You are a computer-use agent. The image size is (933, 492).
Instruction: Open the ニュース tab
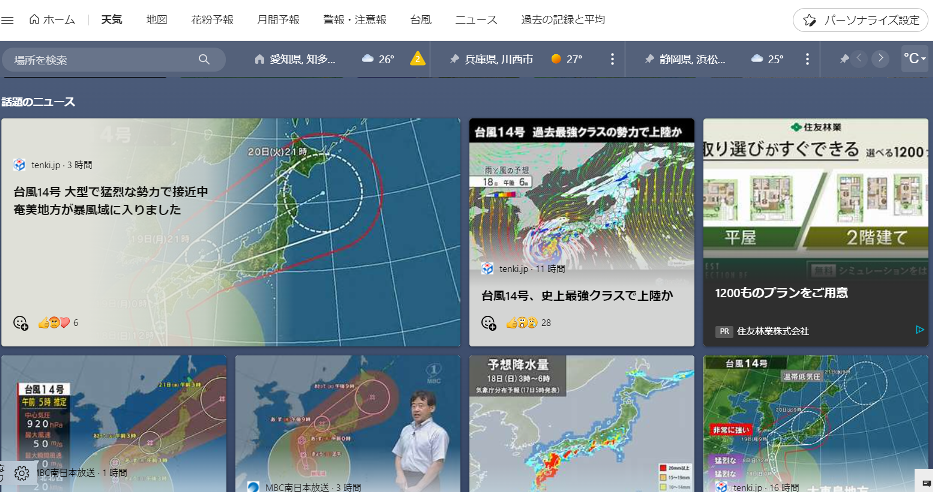point(476,20)
